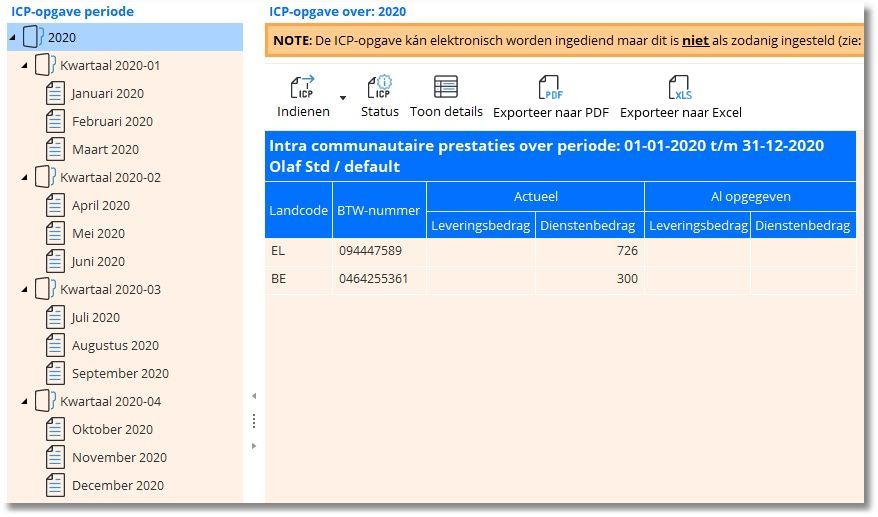This screenshot has width=878, height=517.
Task: Collapse the Kwartaal 2020-04 node
Action: (24, 402)
